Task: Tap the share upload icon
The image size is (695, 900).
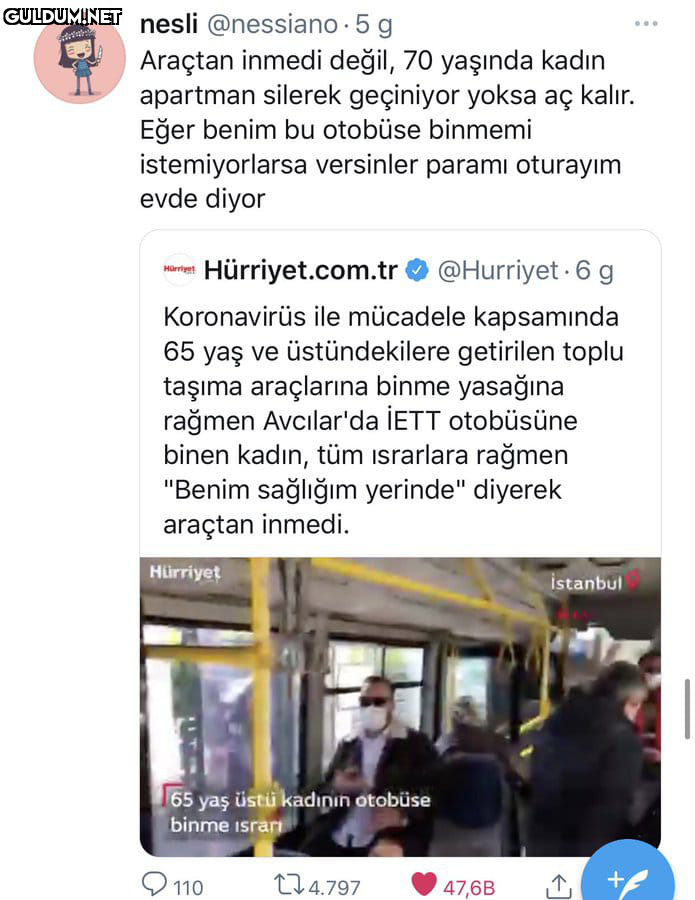Action: 558,886
